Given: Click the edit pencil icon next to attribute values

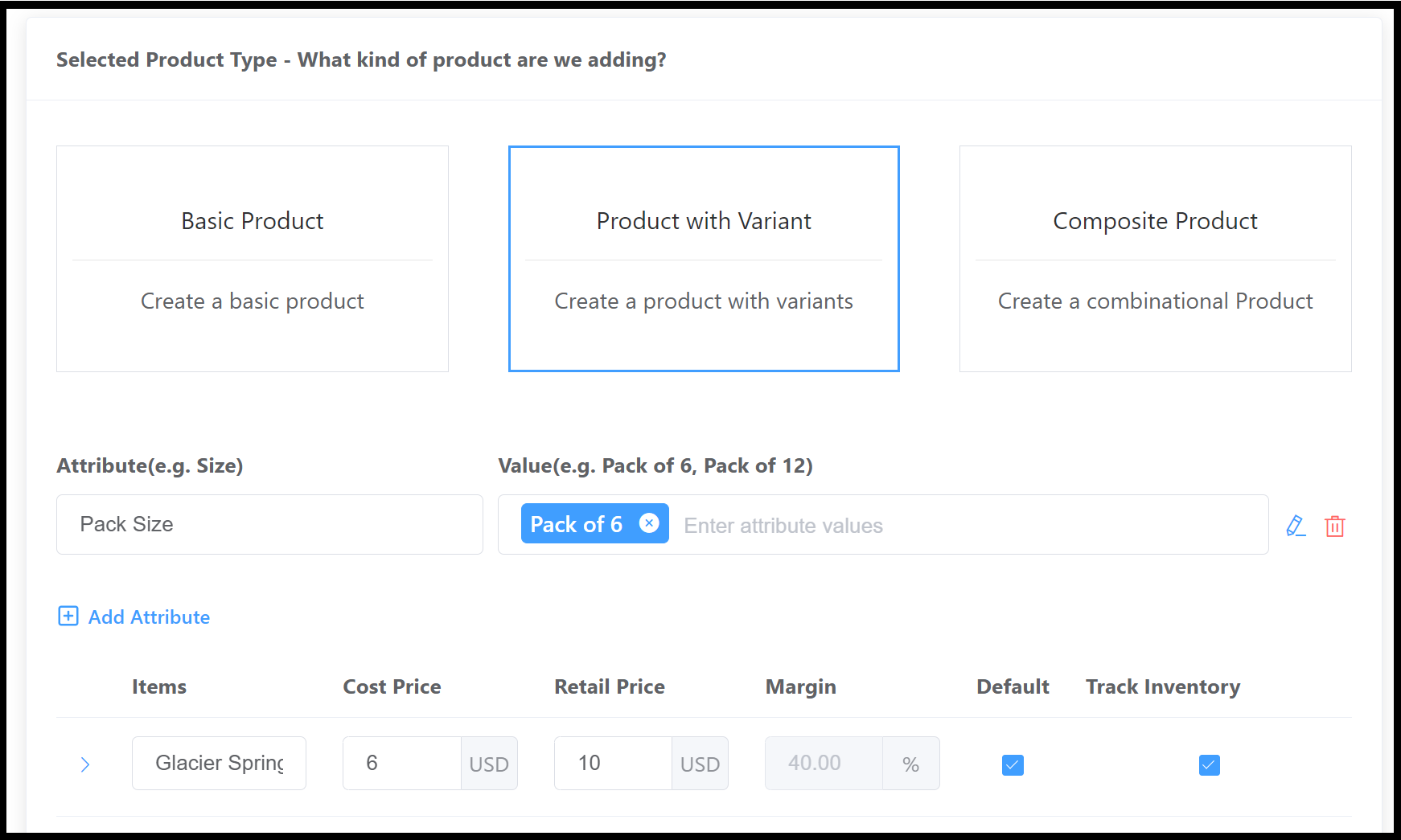Looking at the screenshot, I should (x=1296, y=527).
